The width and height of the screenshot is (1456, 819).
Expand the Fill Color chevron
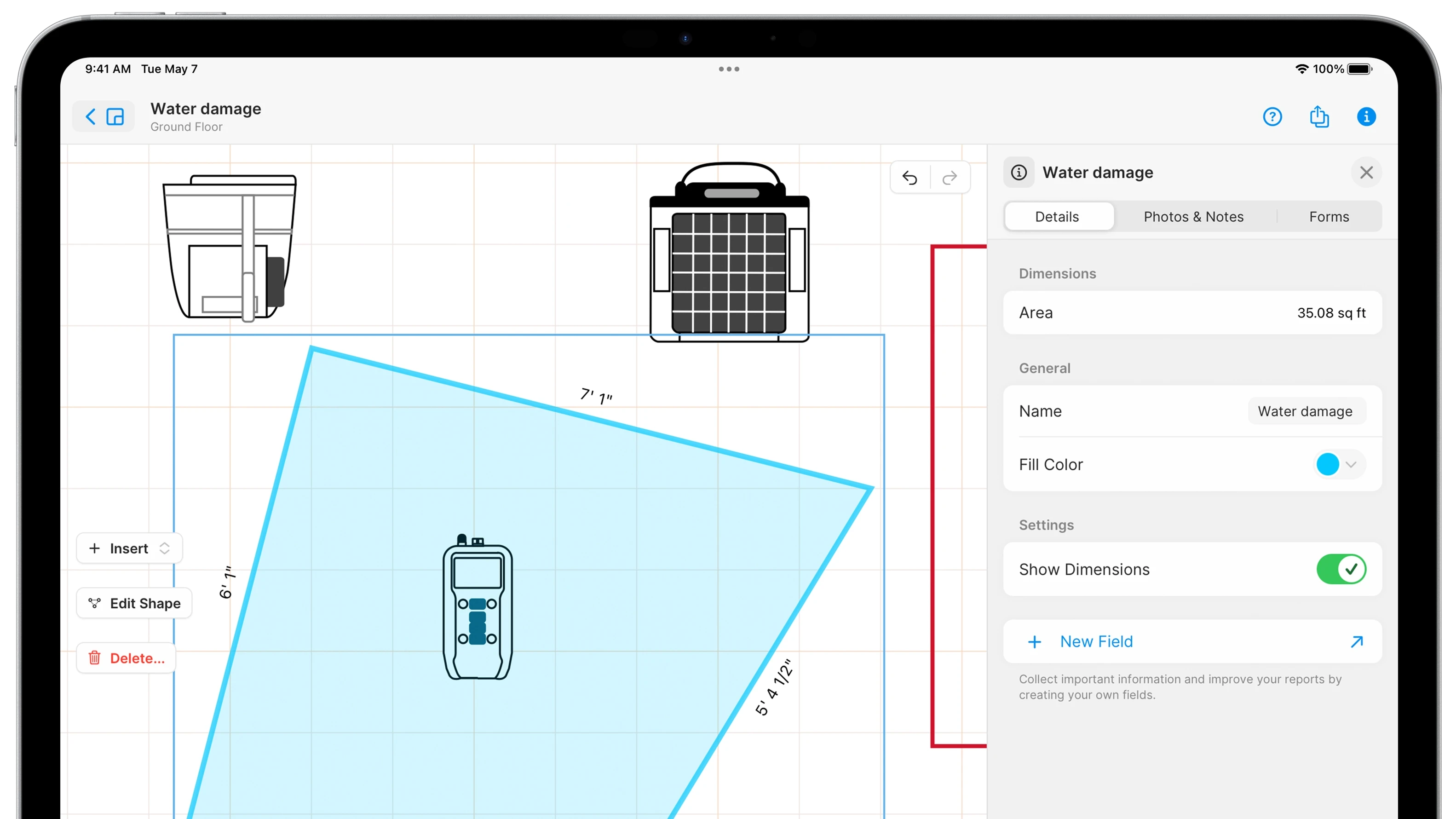[x=1351, y=465]
